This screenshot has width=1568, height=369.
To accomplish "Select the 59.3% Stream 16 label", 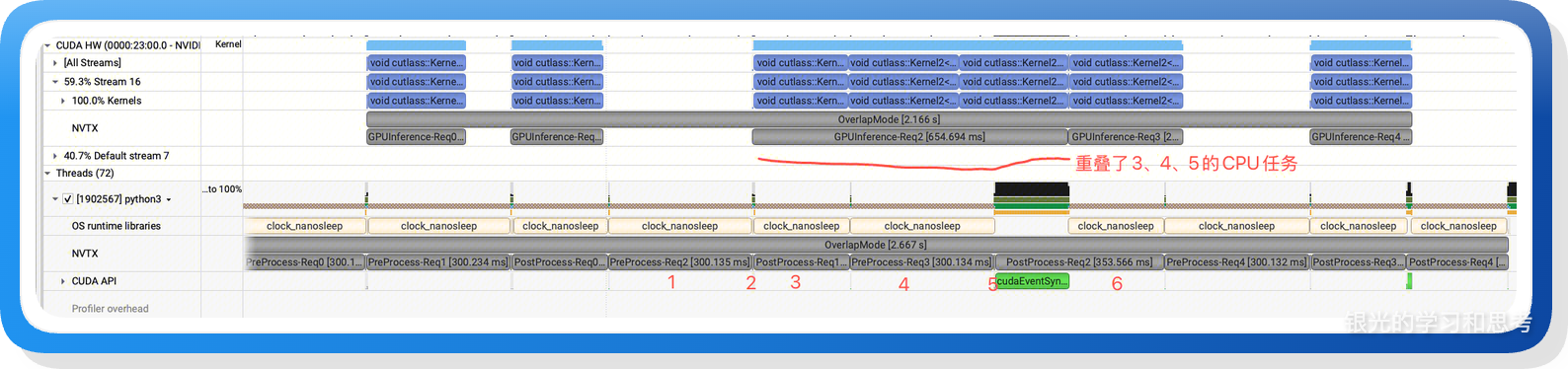I will [102, 82].
